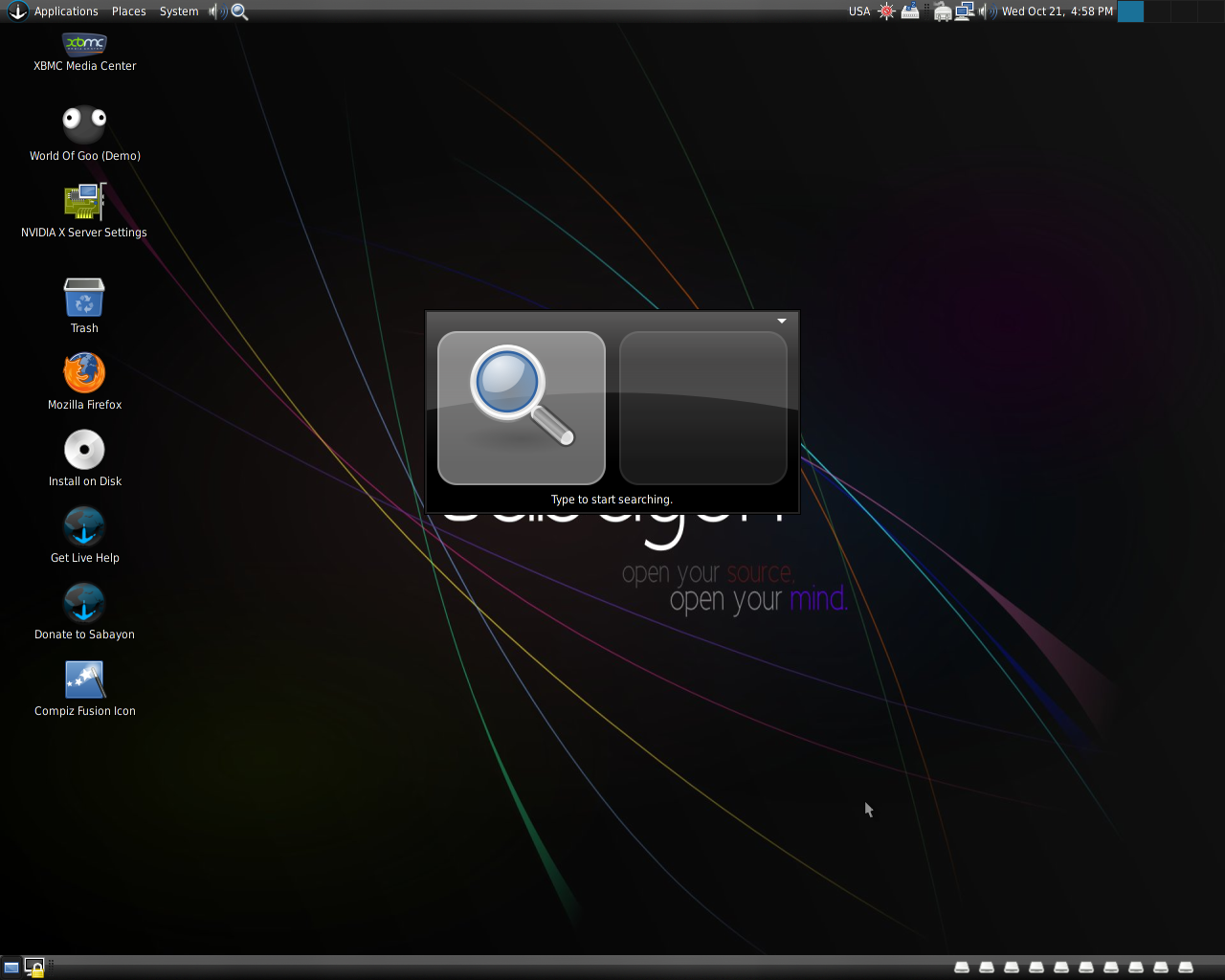
Task: Open the USA keyboard layout indicator
Action: click(859, 11)
